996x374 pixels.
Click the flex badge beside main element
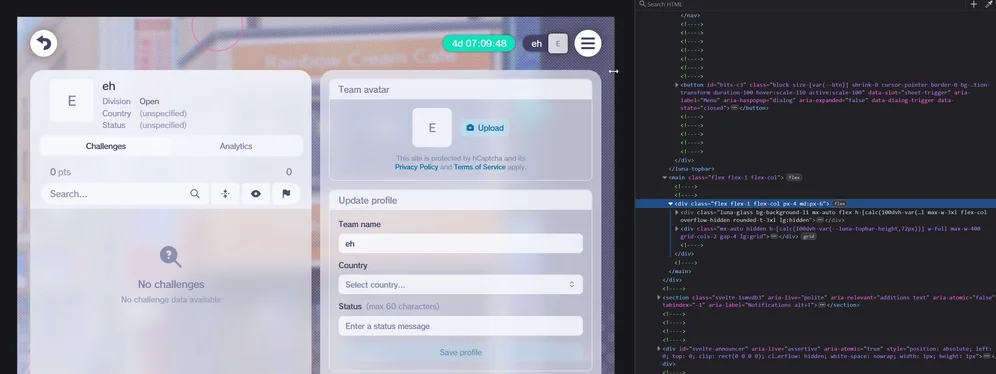tap(794, 178)
